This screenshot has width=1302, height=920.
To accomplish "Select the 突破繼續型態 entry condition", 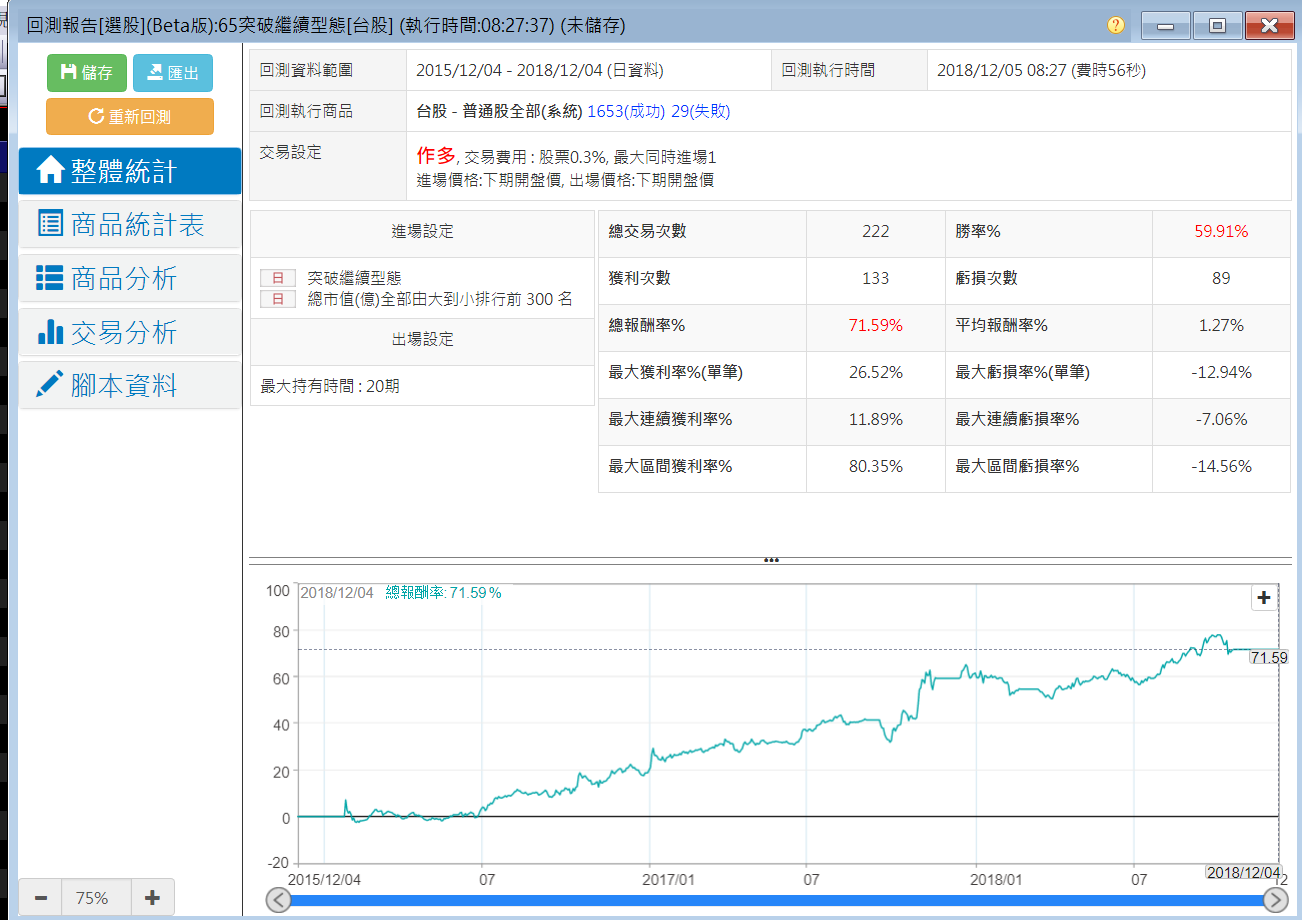I will [x=354, y=278].
